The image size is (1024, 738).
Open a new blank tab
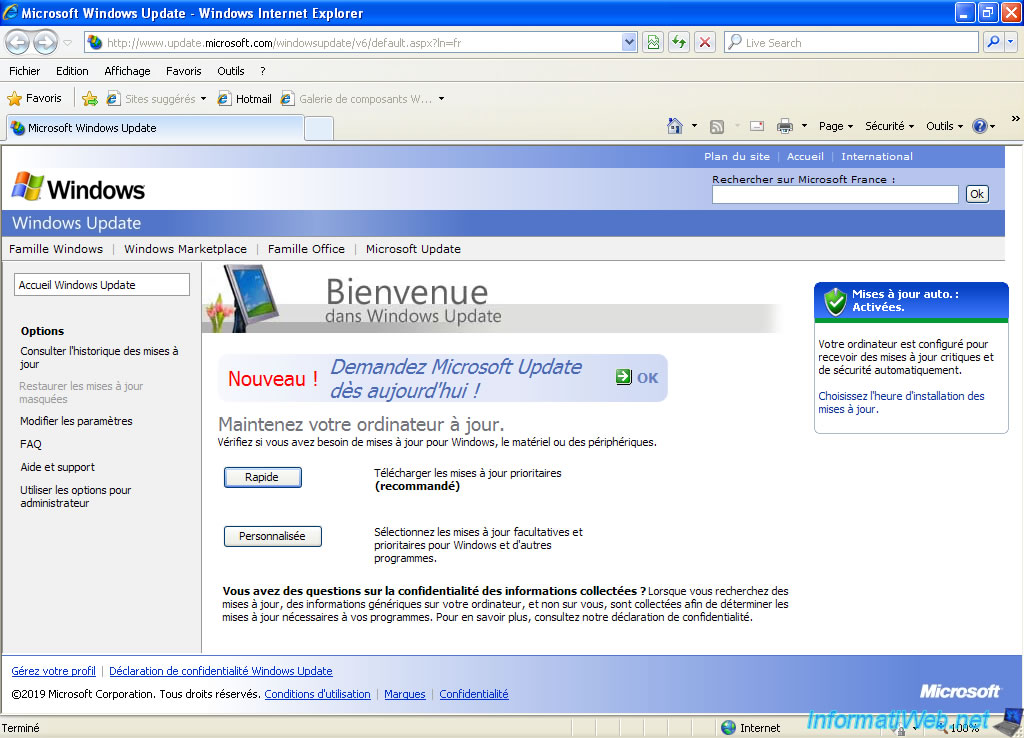[x=319, y=128]
